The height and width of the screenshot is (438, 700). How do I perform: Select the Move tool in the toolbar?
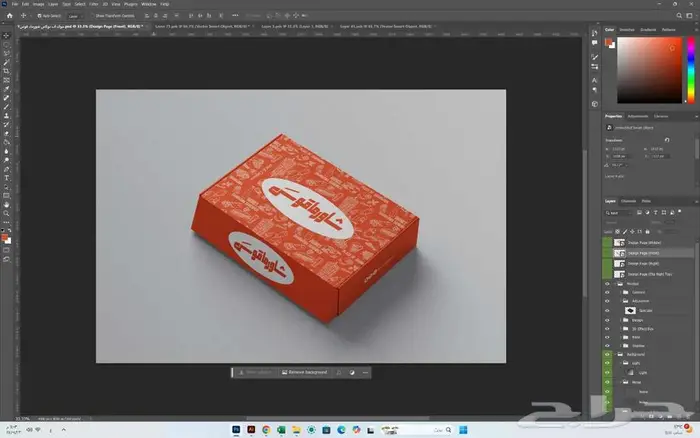coord(6,36)
